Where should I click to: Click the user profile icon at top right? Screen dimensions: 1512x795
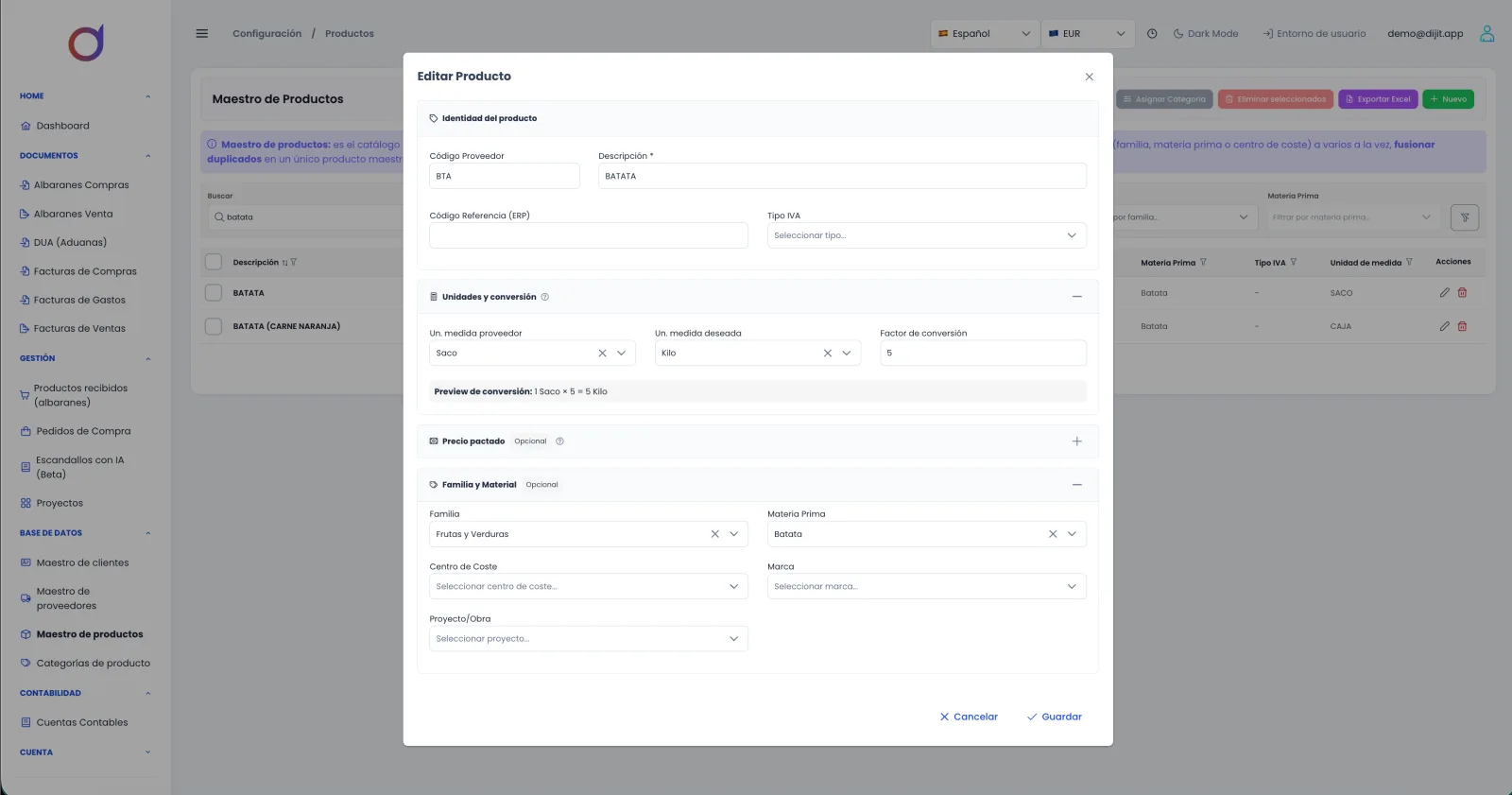click(1486, 33)
